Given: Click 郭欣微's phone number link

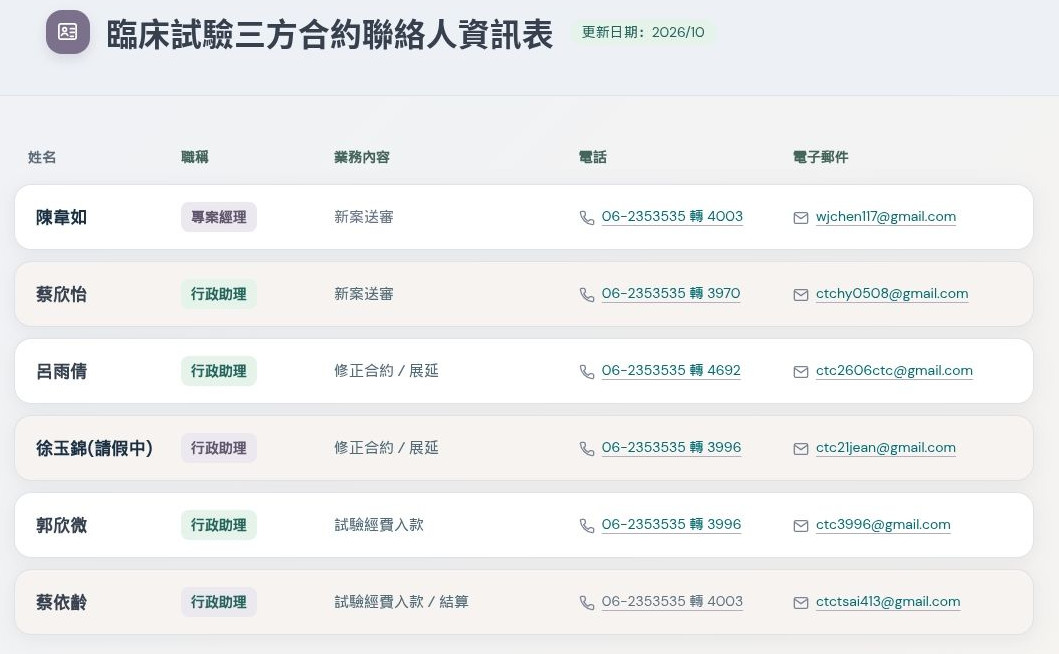Looking at the screenshot, I should 671,524.
